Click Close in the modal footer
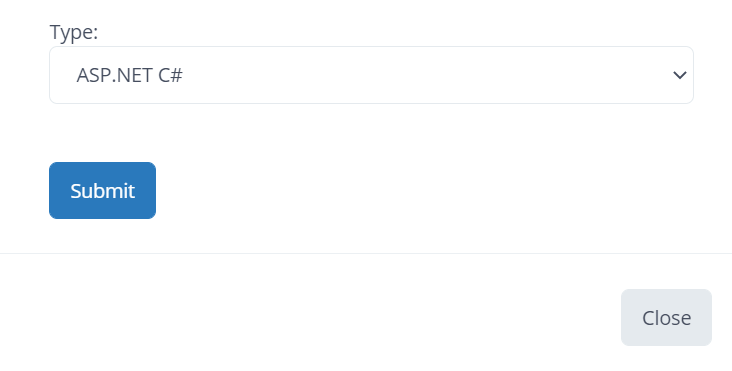732x371 pixels. [x=666, y=317]
